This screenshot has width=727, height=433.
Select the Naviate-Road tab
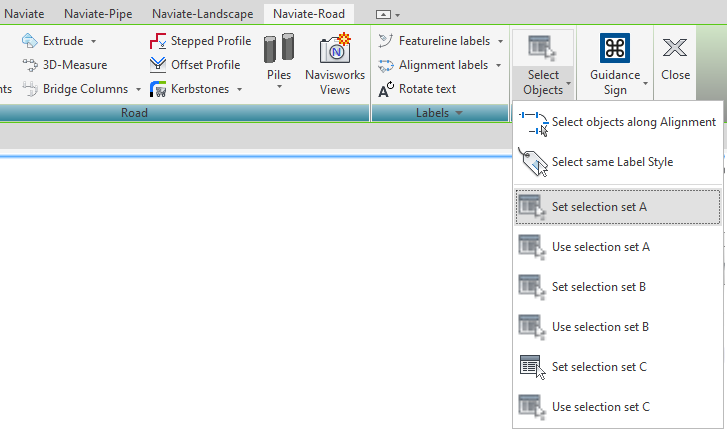309,14
